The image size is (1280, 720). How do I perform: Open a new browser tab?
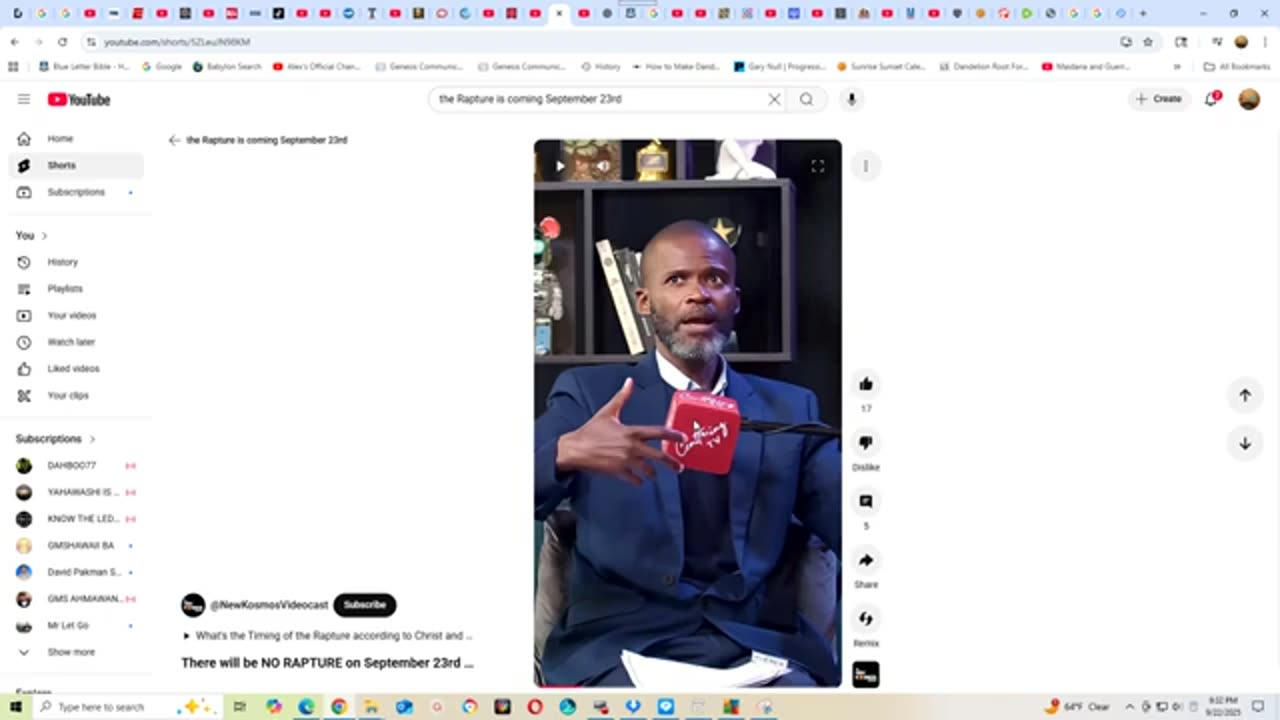(1143, 14)
